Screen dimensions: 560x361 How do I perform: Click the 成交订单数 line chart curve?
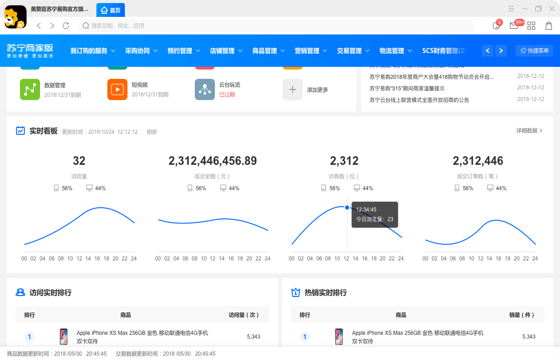(480, 232)
